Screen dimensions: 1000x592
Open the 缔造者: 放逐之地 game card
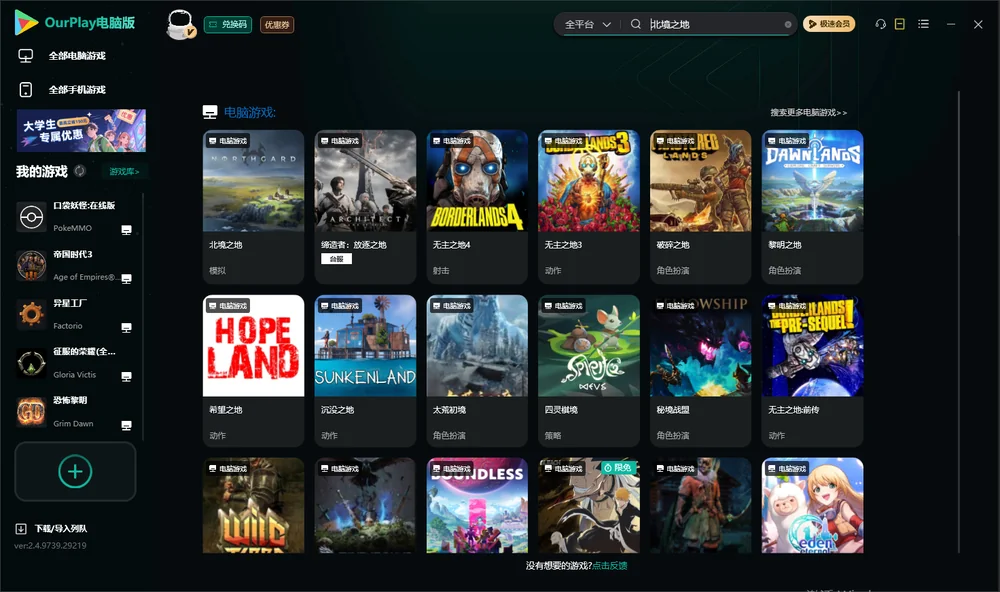pos(365,206)
